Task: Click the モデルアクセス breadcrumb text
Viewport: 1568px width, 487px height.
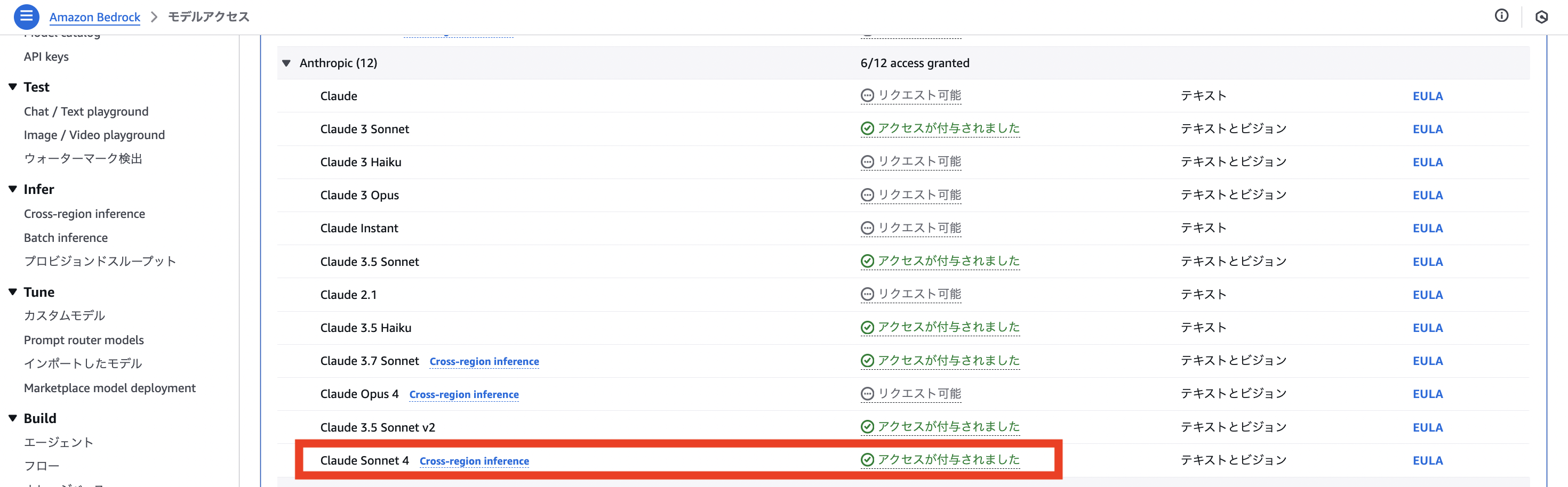Action: coord(209,17)
